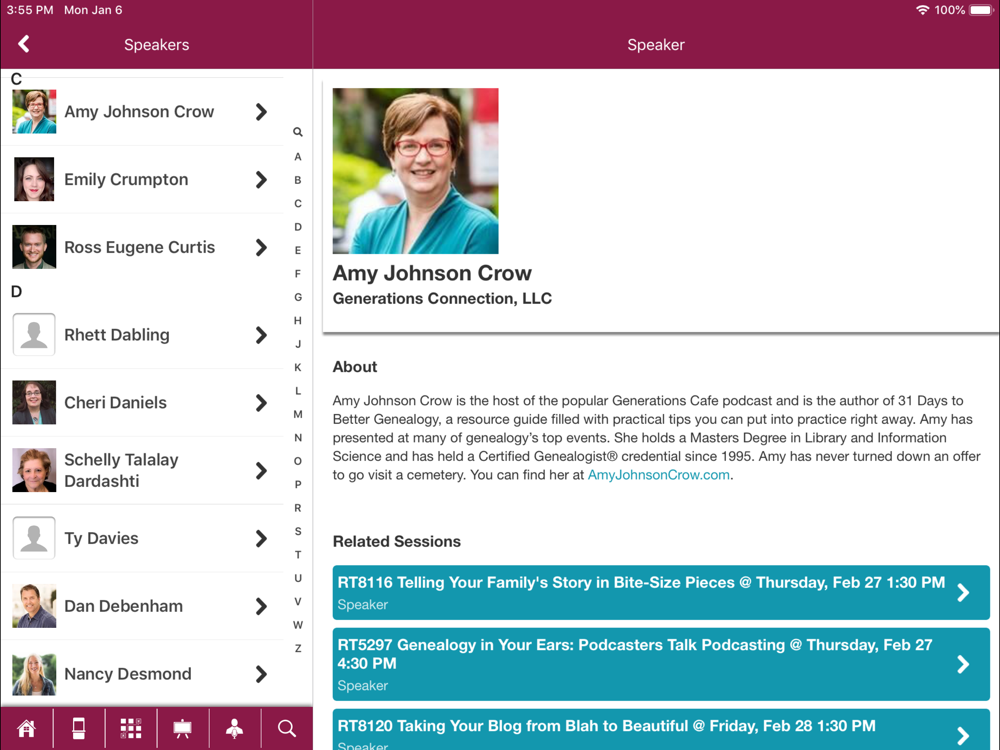The height and width of the screenshot is (750, 1000).
Task: Open Schelly Talalay Dardashti row chevron
Action: pyautogui.click(x=261, y=471)
